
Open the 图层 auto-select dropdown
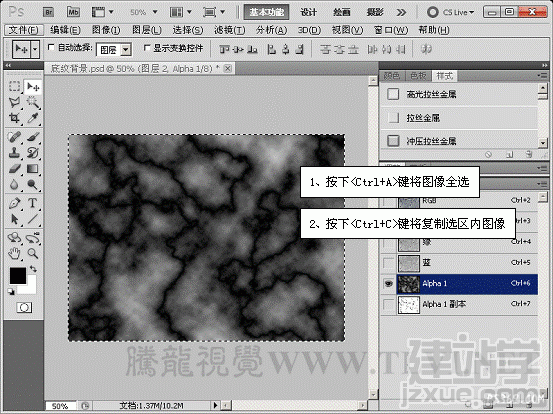(x=114, y=50)
